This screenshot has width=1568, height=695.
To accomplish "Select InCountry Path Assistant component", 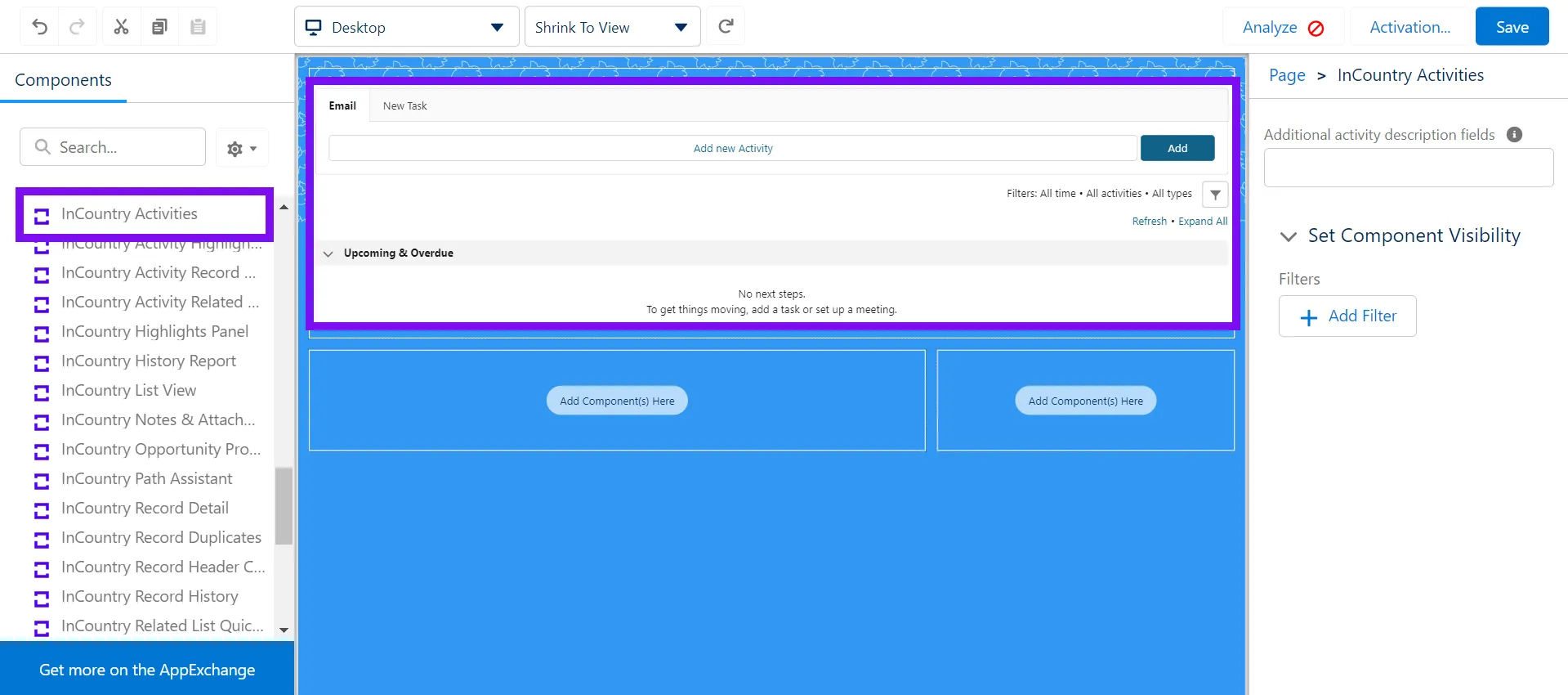I will [146, 479].
